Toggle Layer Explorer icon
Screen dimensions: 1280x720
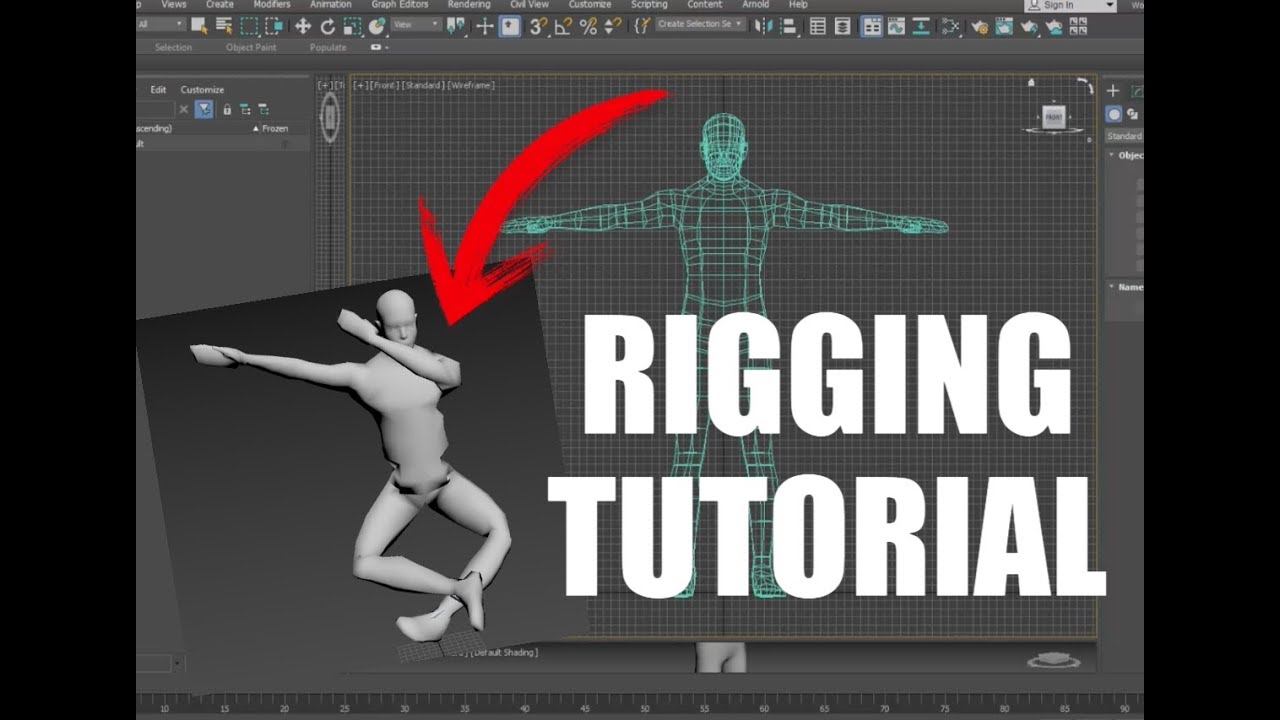[x=842, y=26]
